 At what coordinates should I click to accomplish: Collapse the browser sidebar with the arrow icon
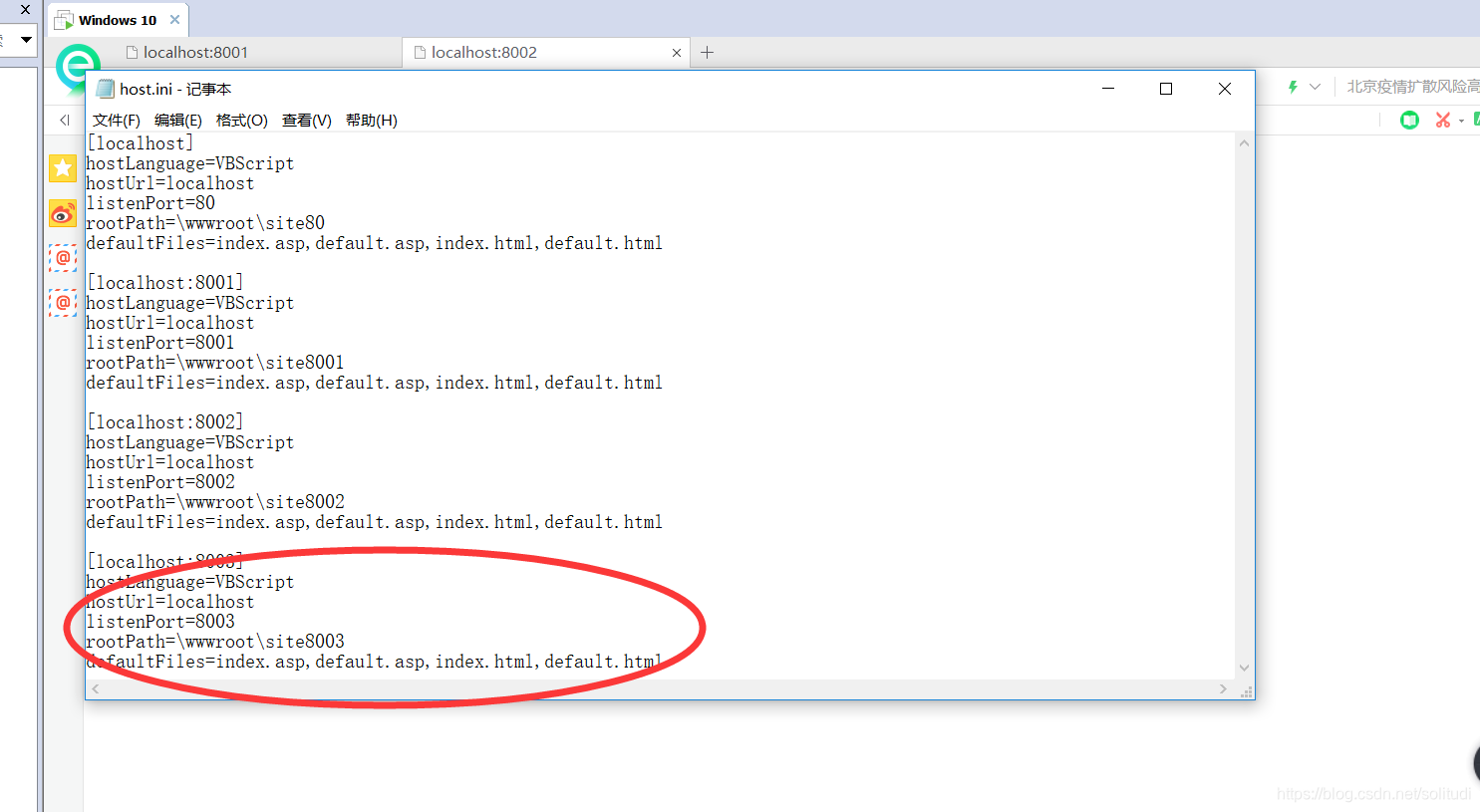tap(65, 120)
